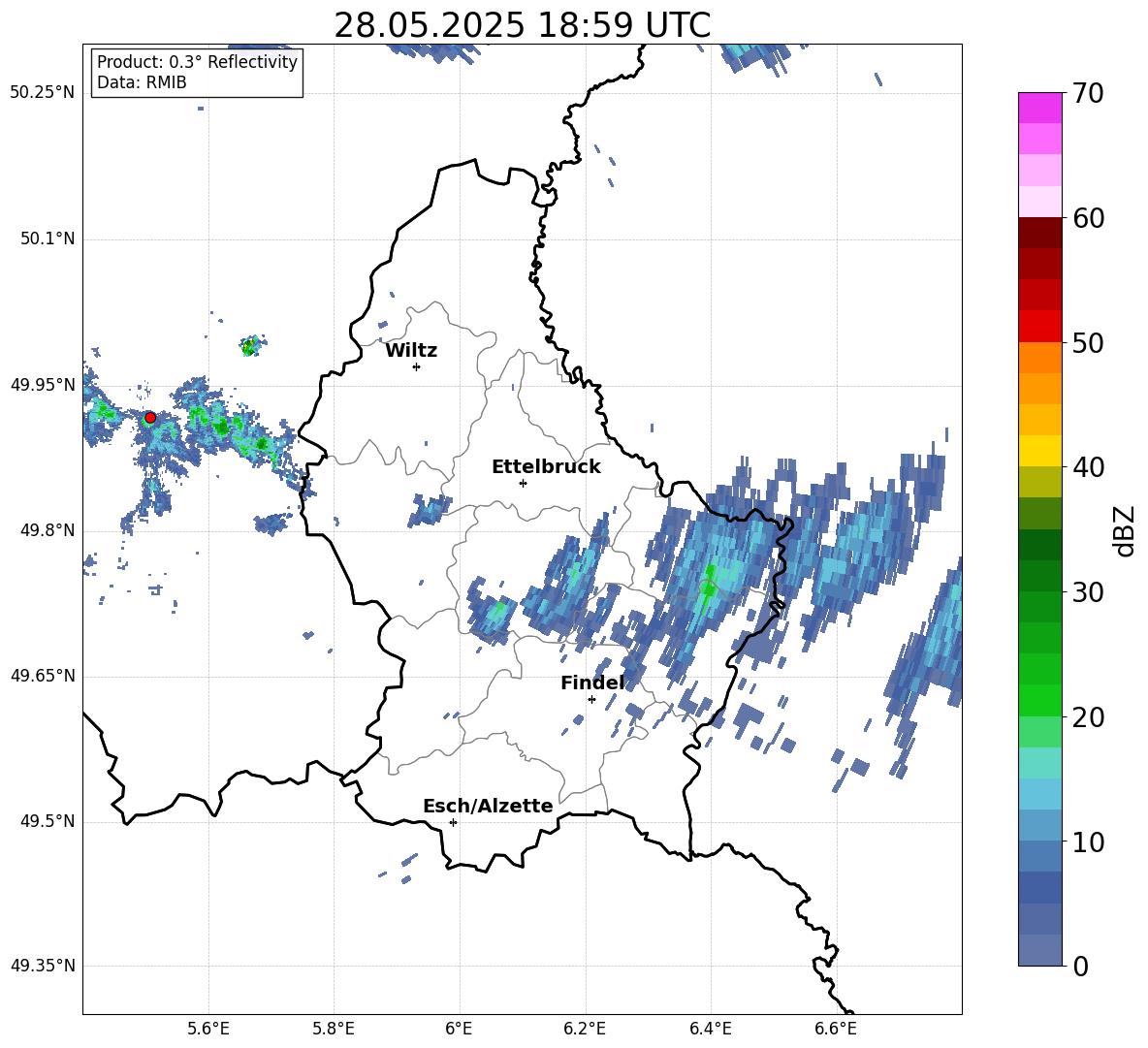Click the 'Data: RMIB' text

pos(142,82)
